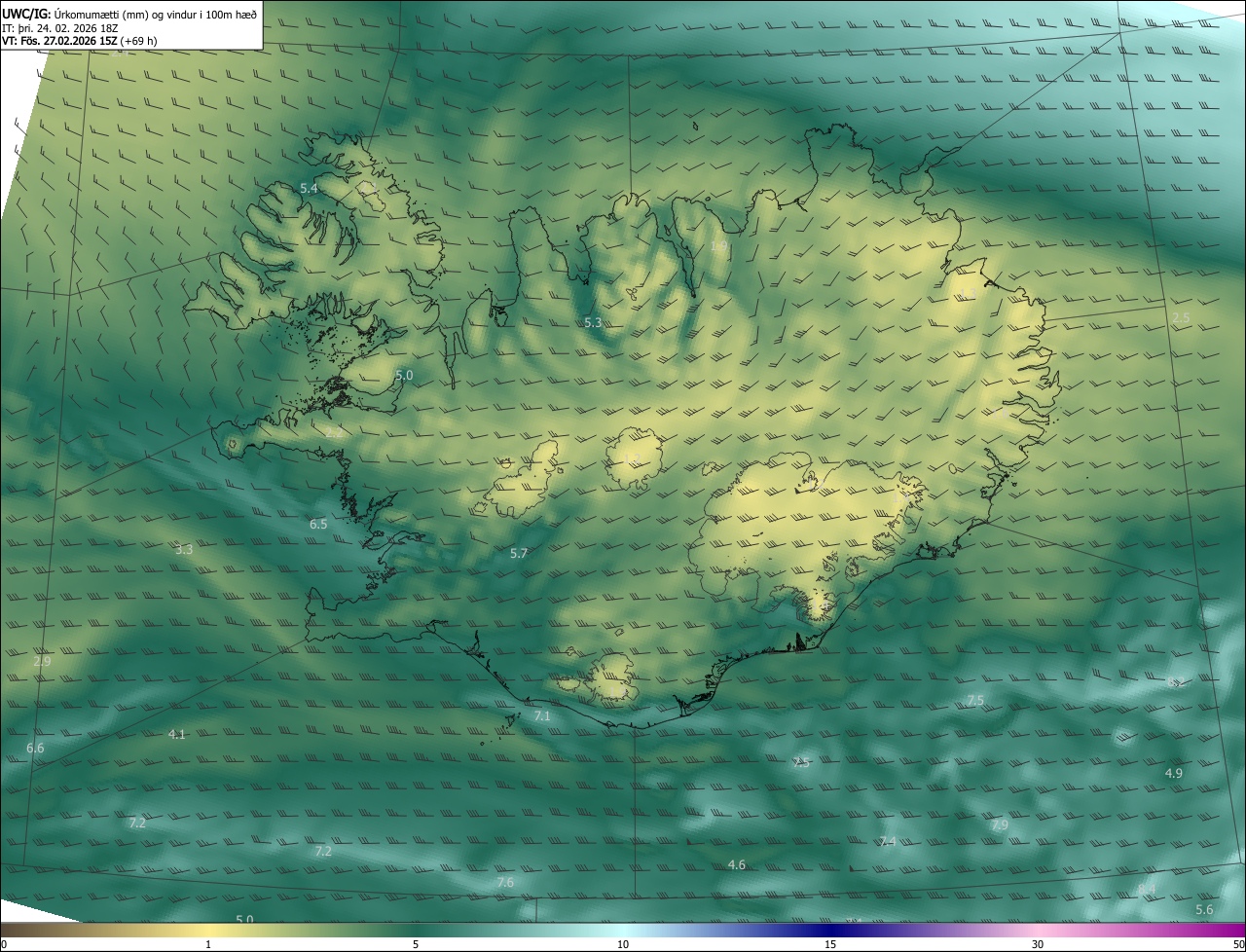The height and width of the screenshot is (952, 1246).
Task: Pick the 4.6 value label over the sea
Action: (x=737, y=865)
